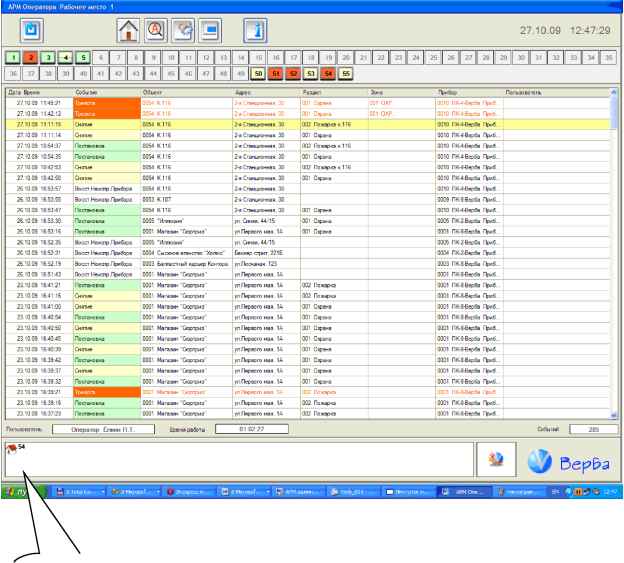
Task: Select yellow object indicator 55
Action: coord(346,74)
